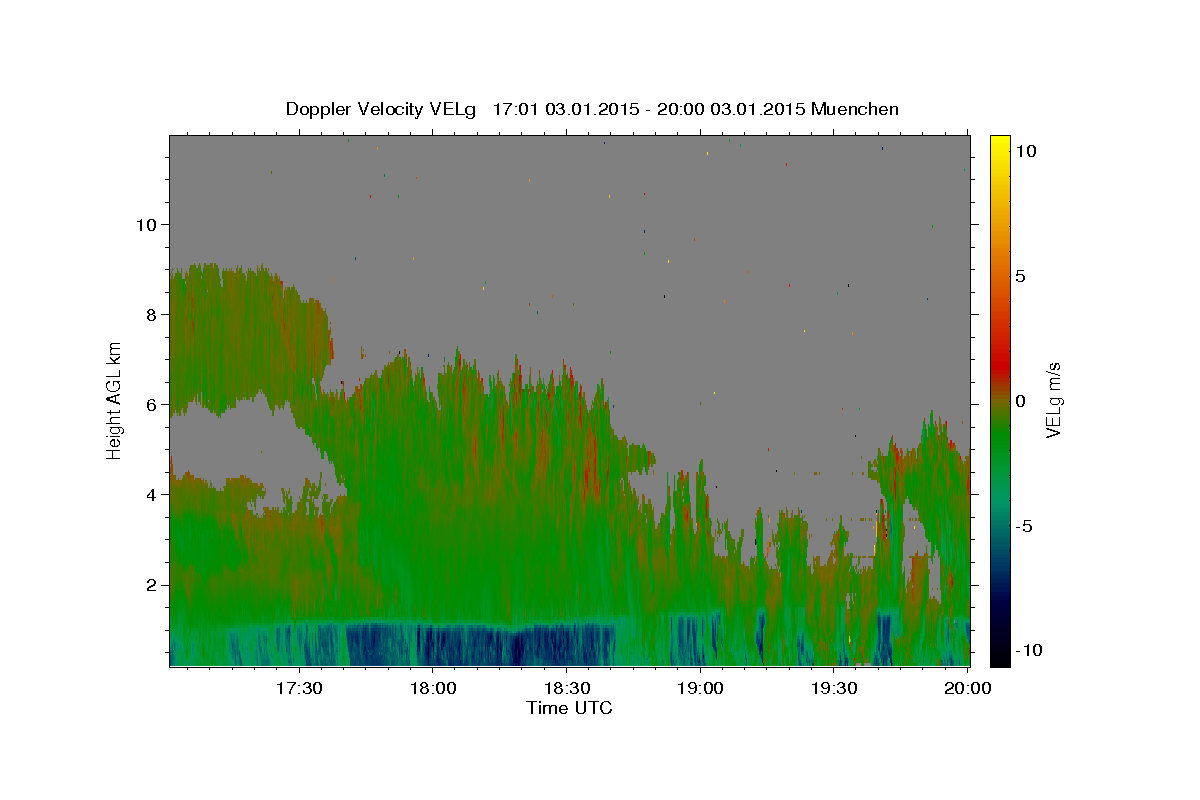Click the colorbar value 5 label
Viewport: 1200px width, 800px height.
(x=1023, y=276)
